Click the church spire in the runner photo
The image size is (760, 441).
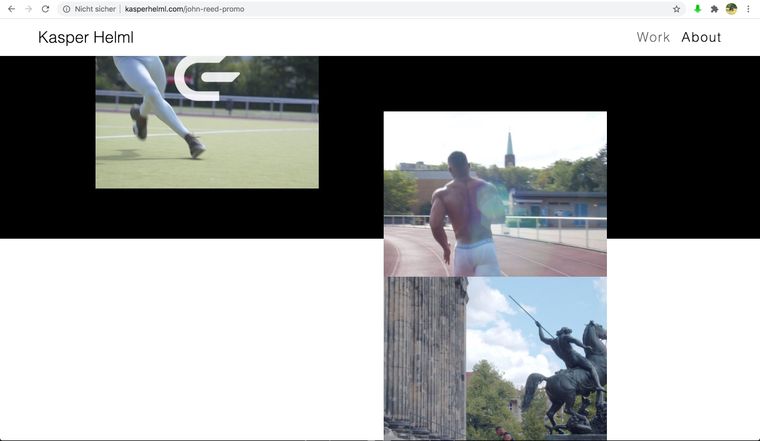[509, 148]
